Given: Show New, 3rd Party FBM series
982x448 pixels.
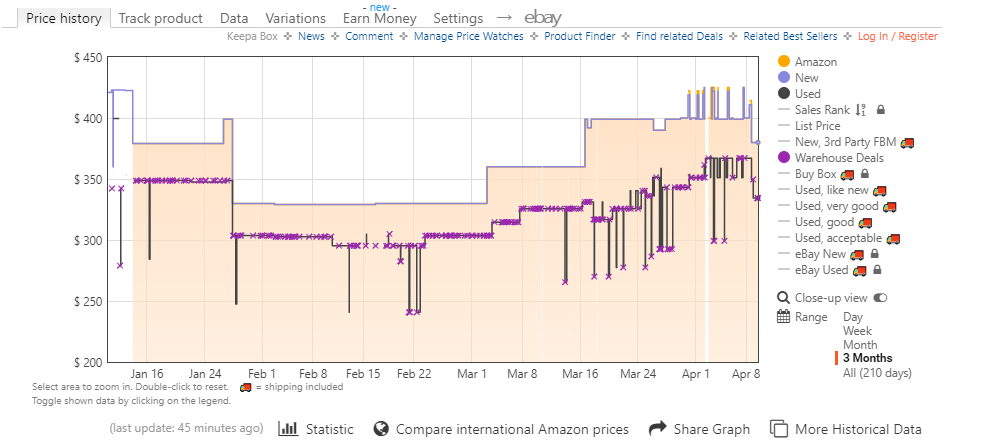Looking at the screenshot, I should [845, 142].
